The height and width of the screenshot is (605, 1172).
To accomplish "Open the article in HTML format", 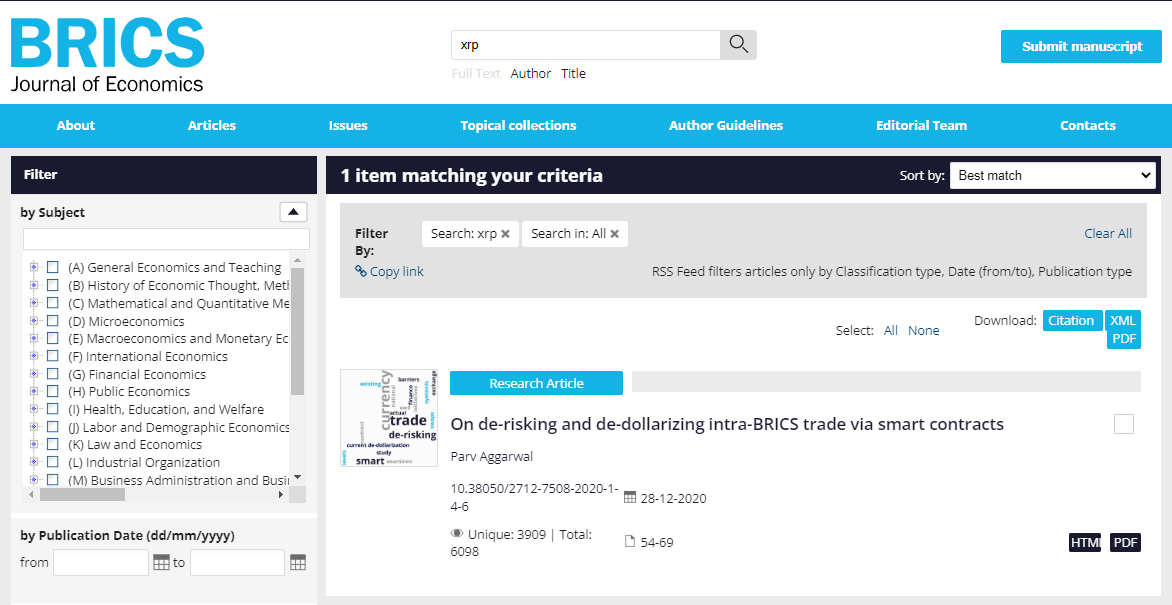I will (x=1085, y=542).
